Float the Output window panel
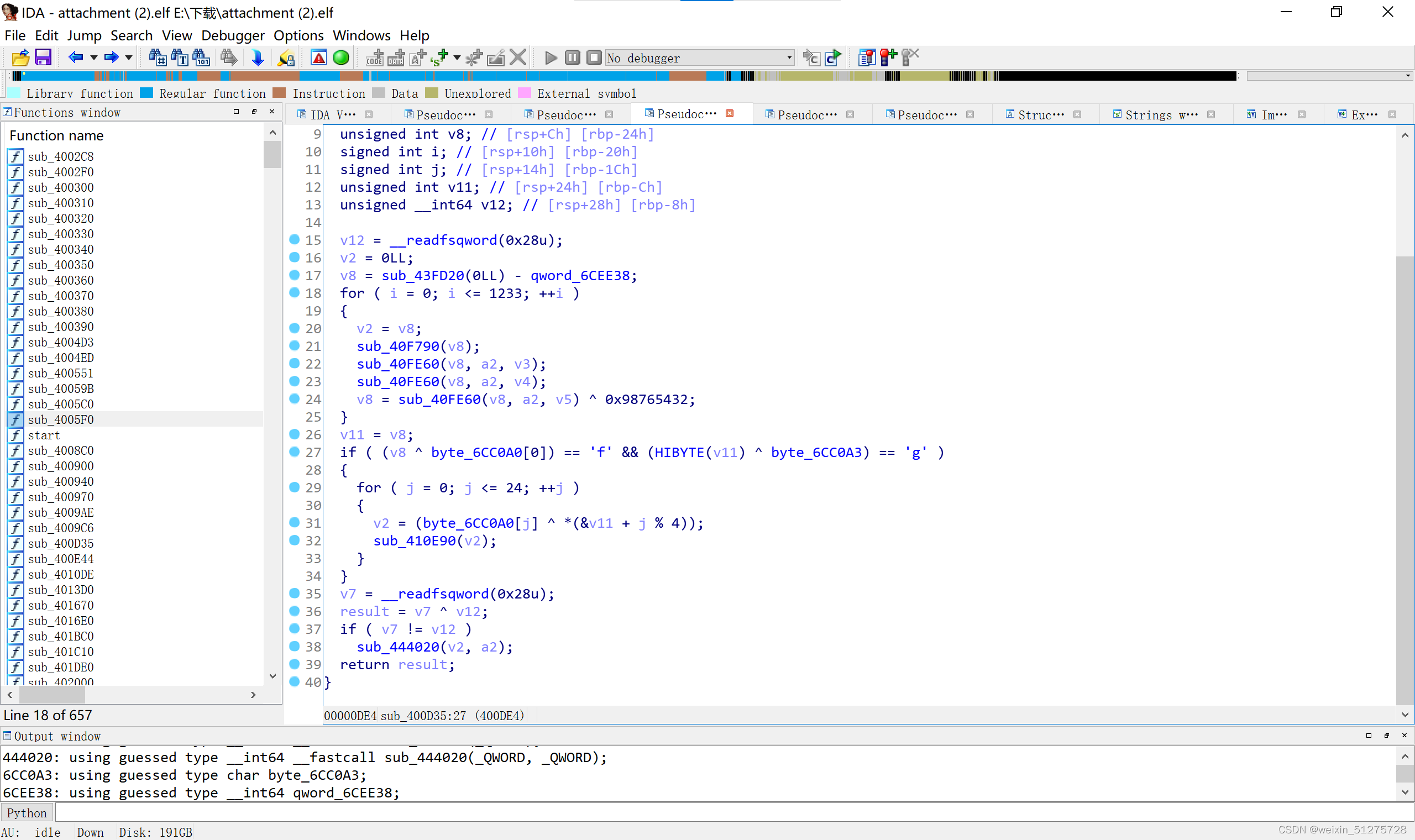Image resolution: width=1415 pixels, height=840 pixels. [1387, 736]
